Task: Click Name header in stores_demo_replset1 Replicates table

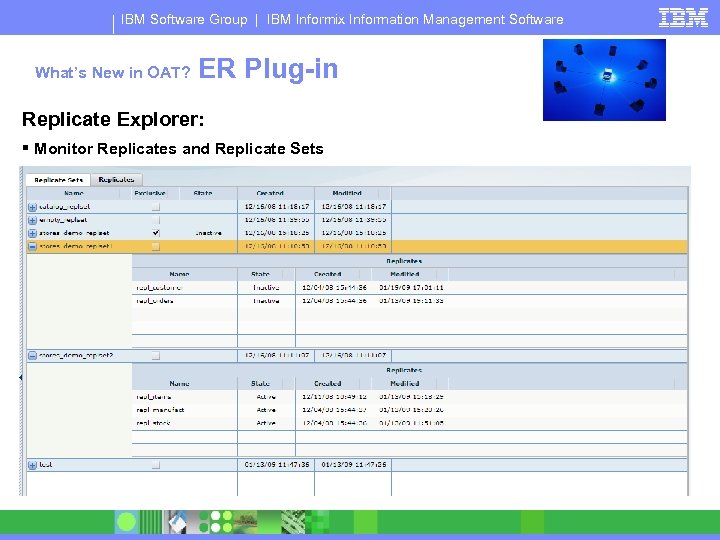Action: coord(179,274)
